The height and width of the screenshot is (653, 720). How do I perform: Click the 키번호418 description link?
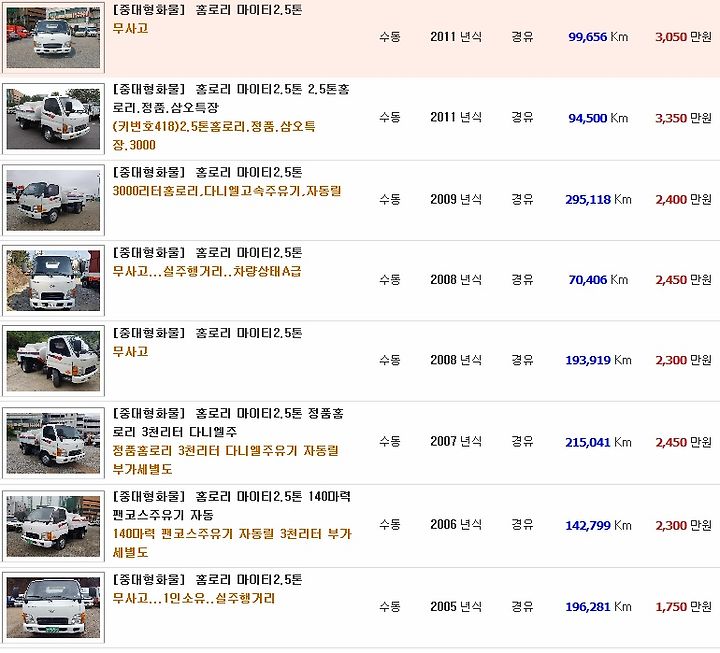214,135
